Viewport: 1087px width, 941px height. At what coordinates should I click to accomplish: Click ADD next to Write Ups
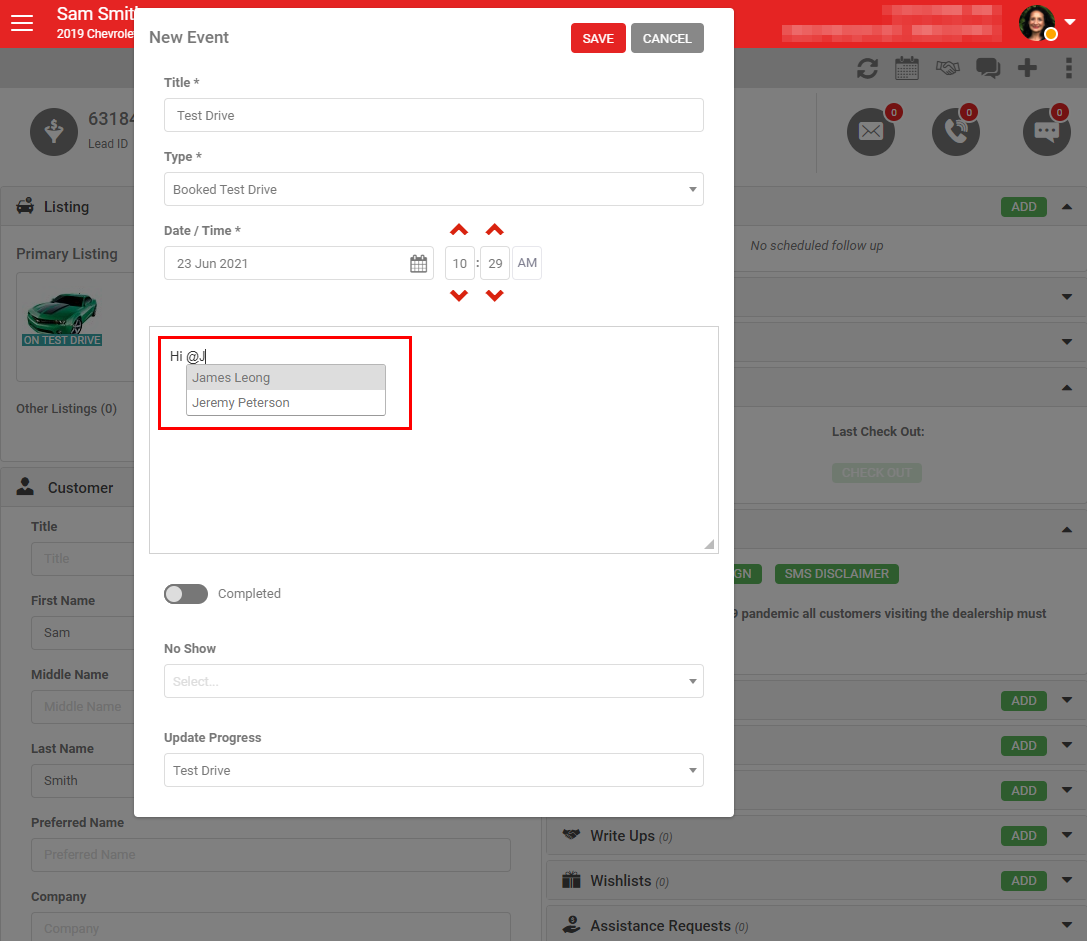(x=1023, y=836)
